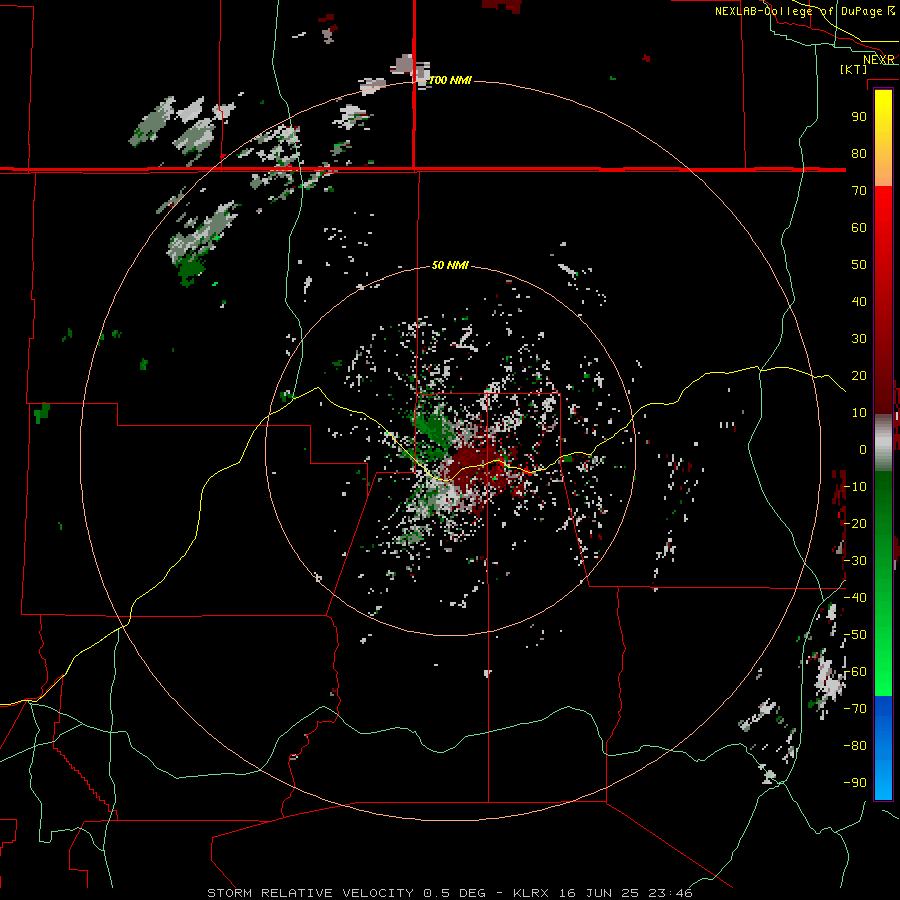Click the 60 value on velocity scale
The image size is (900, 900).
click(x=859, y=227)
